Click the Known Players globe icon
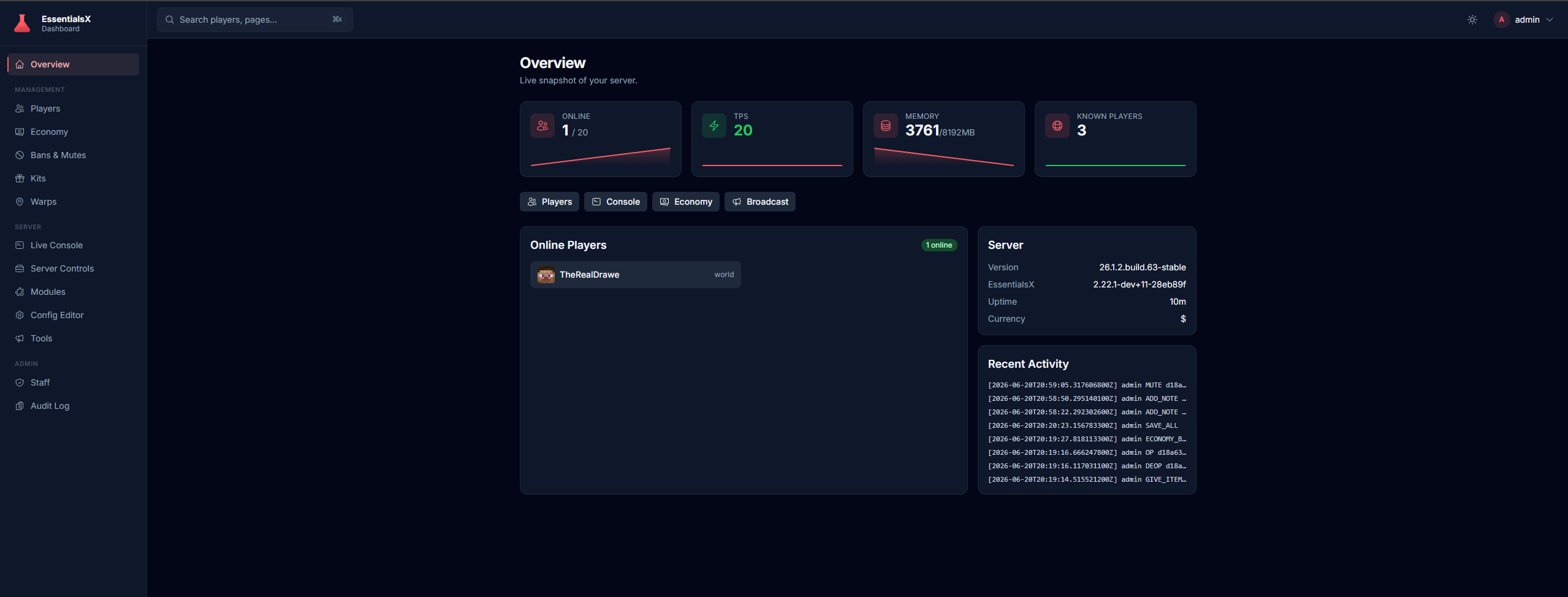Screen dimensions: 1568x597 1057,126
